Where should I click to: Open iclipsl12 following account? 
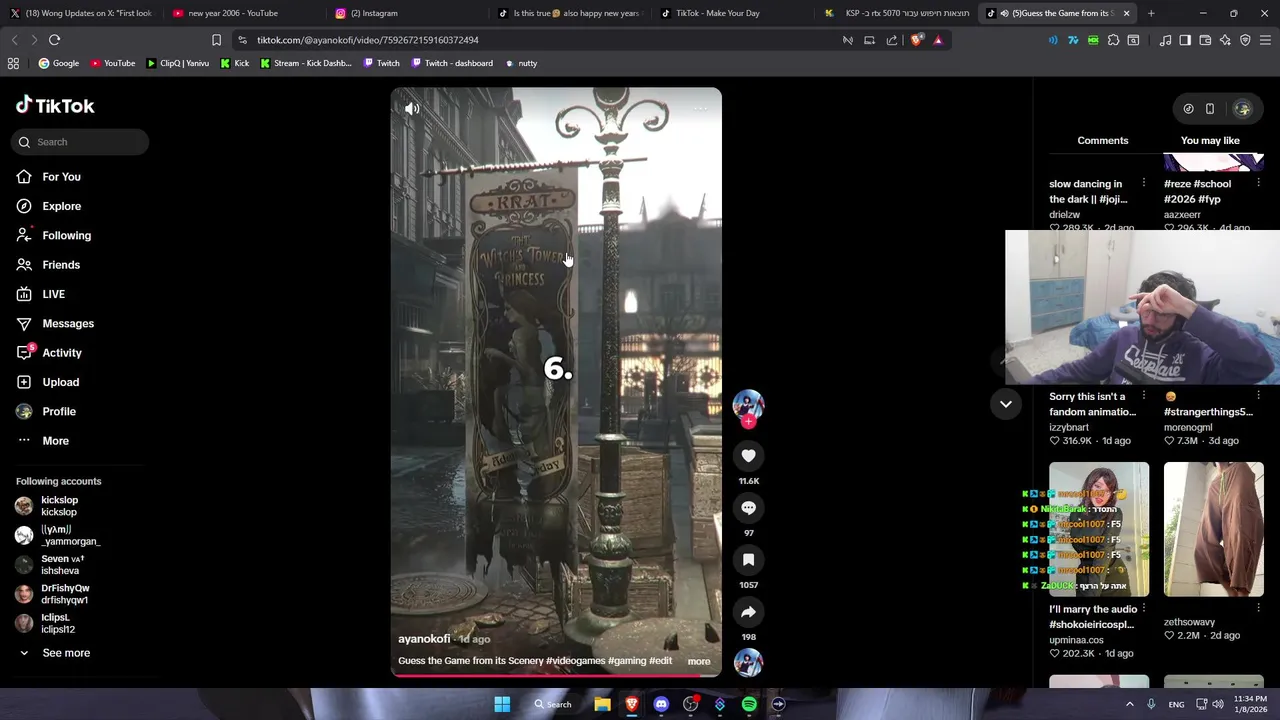(58, 623)
